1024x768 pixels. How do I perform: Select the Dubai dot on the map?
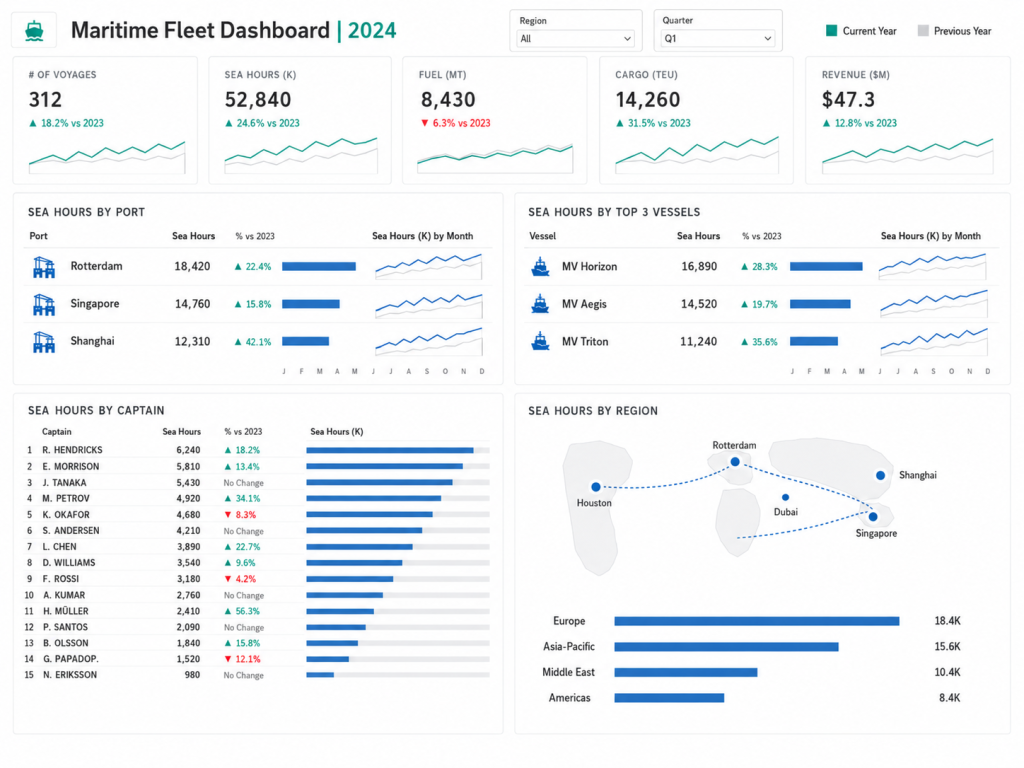coord(786,498)
